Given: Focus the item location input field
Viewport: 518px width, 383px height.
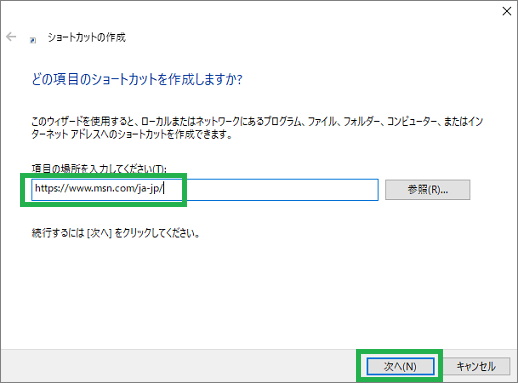Looking at the screenshot, I should click(205, 190).
